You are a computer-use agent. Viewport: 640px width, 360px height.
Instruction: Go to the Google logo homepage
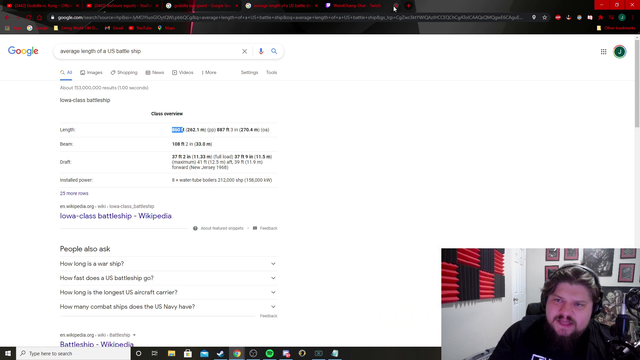23,51
